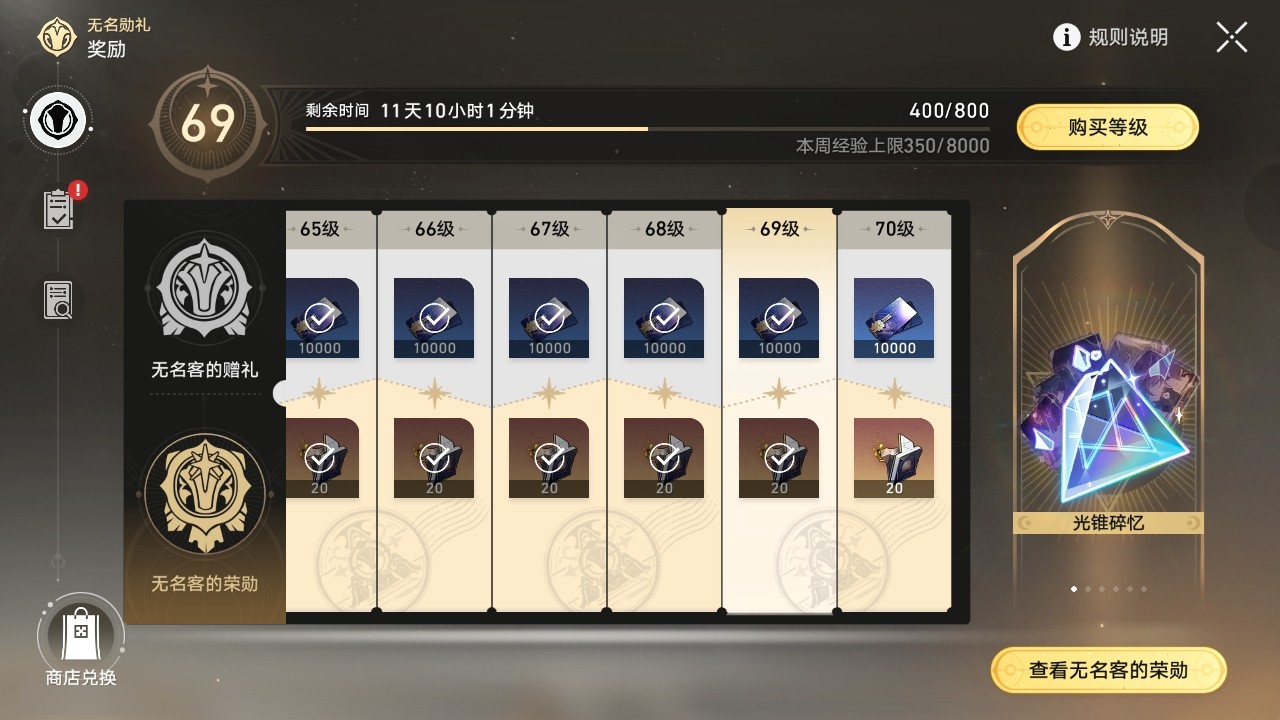Click the 70级 level column header
The width and height of the screenshot is (1280, 720).
click(894, 229)
